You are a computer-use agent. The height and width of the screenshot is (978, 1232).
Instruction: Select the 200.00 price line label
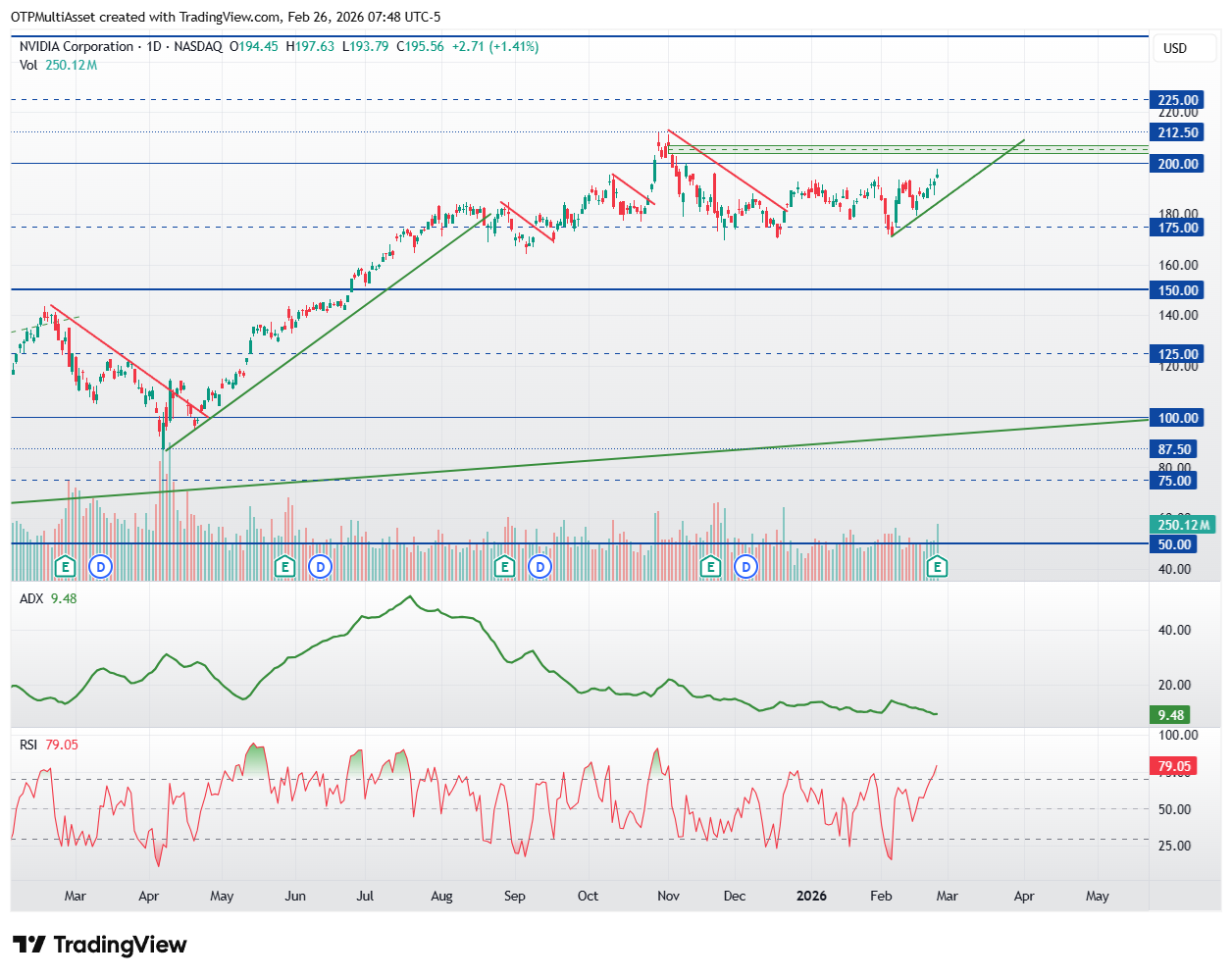(x=1177, y=164)
